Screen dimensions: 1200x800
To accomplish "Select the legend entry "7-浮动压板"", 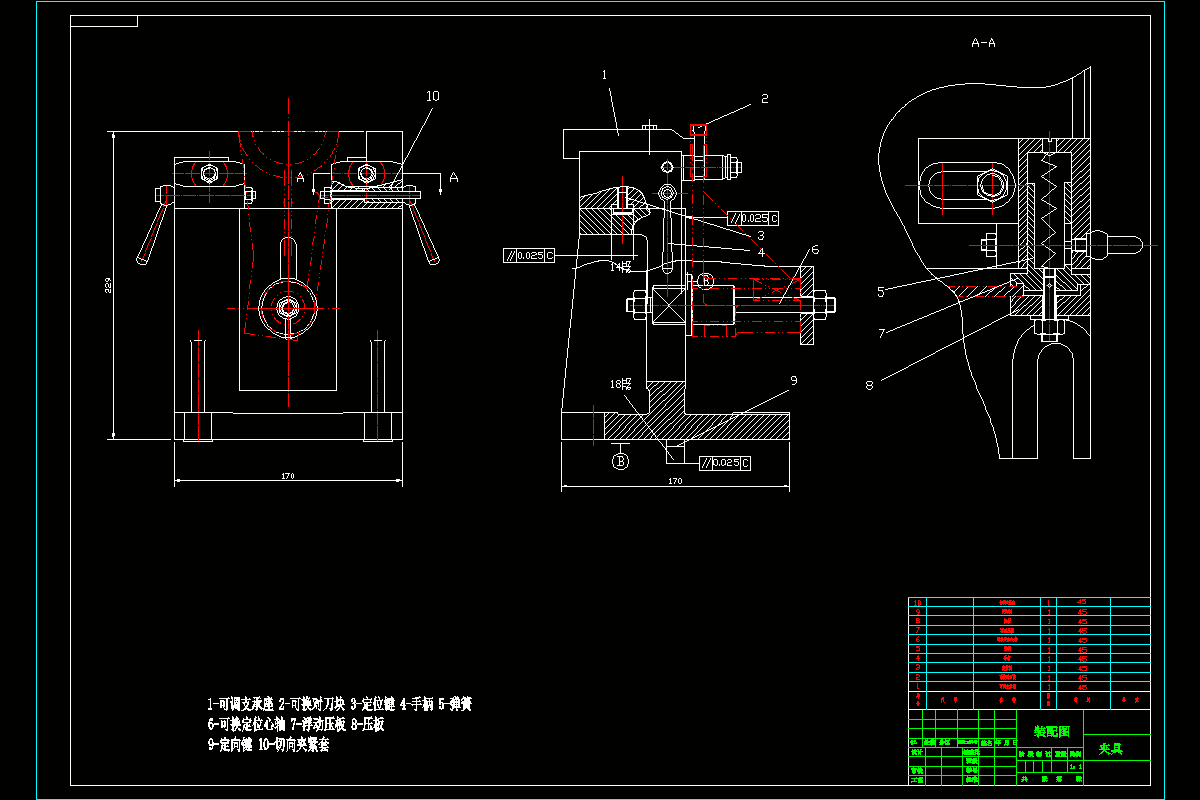I will (318, 725).
